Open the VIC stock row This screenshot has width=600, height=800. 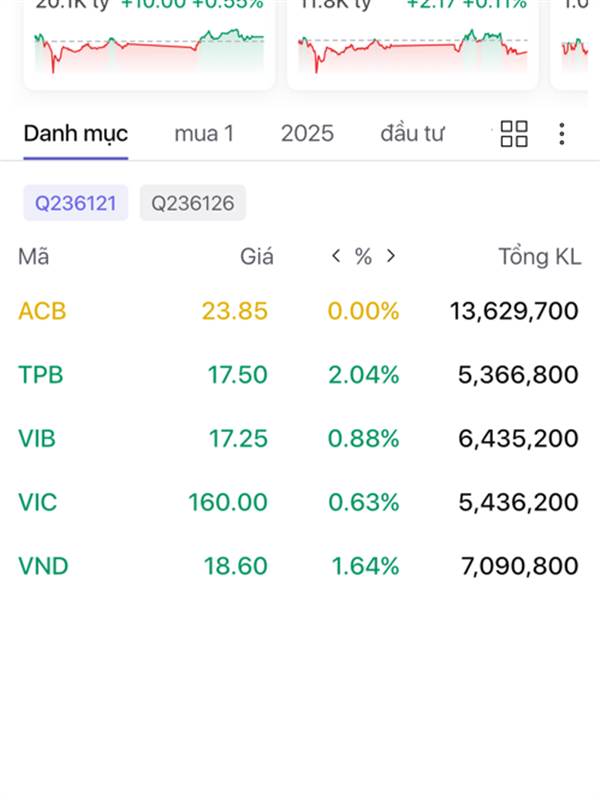coord(300,502)
